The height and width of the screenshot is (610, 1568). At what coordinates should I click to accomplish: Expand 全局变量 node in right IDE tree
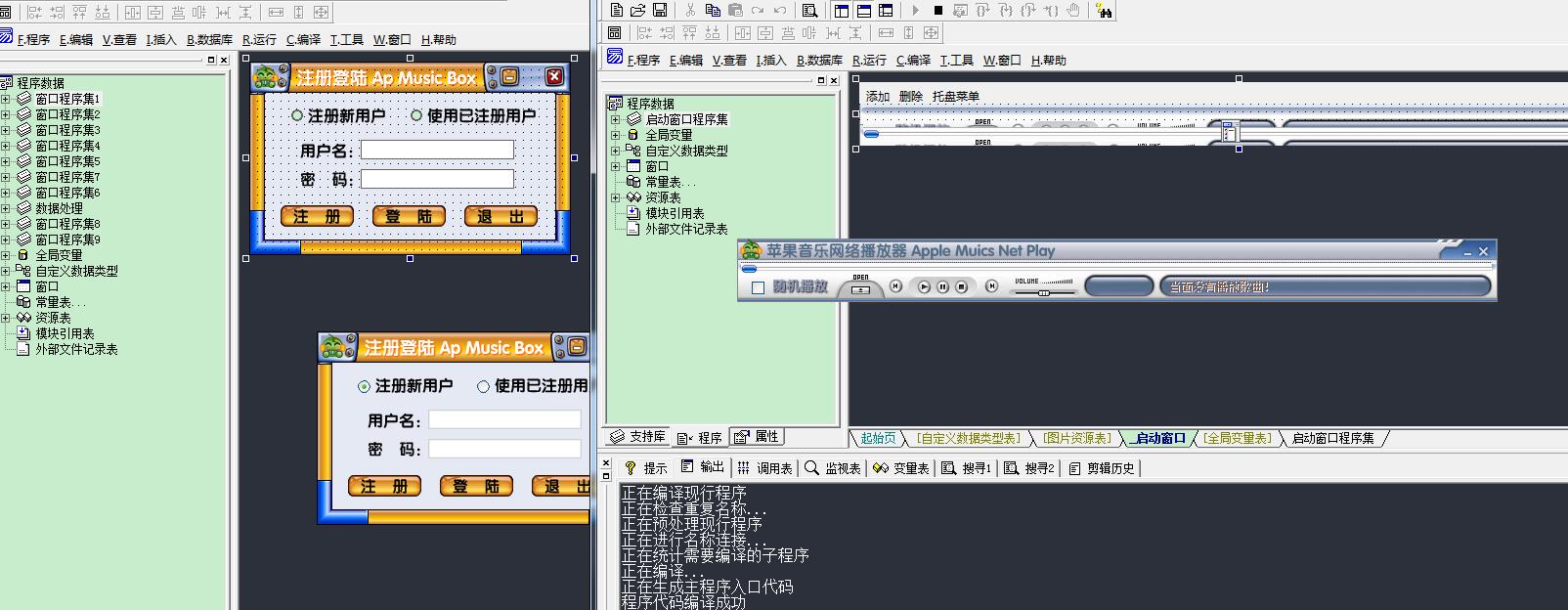[616, 135]
